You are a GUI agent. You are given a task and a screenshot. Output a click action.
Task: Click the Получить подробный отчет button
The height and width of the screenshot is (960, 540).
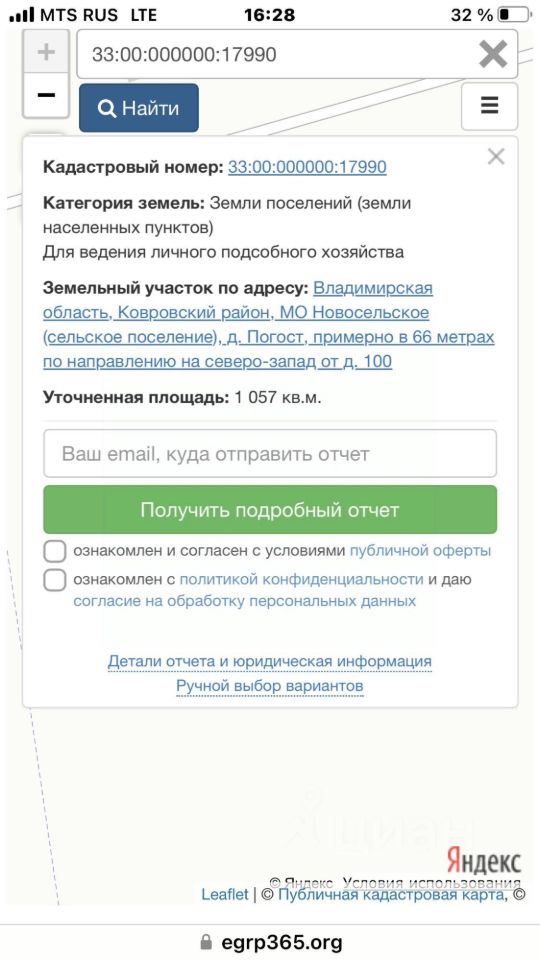[270, 510]
